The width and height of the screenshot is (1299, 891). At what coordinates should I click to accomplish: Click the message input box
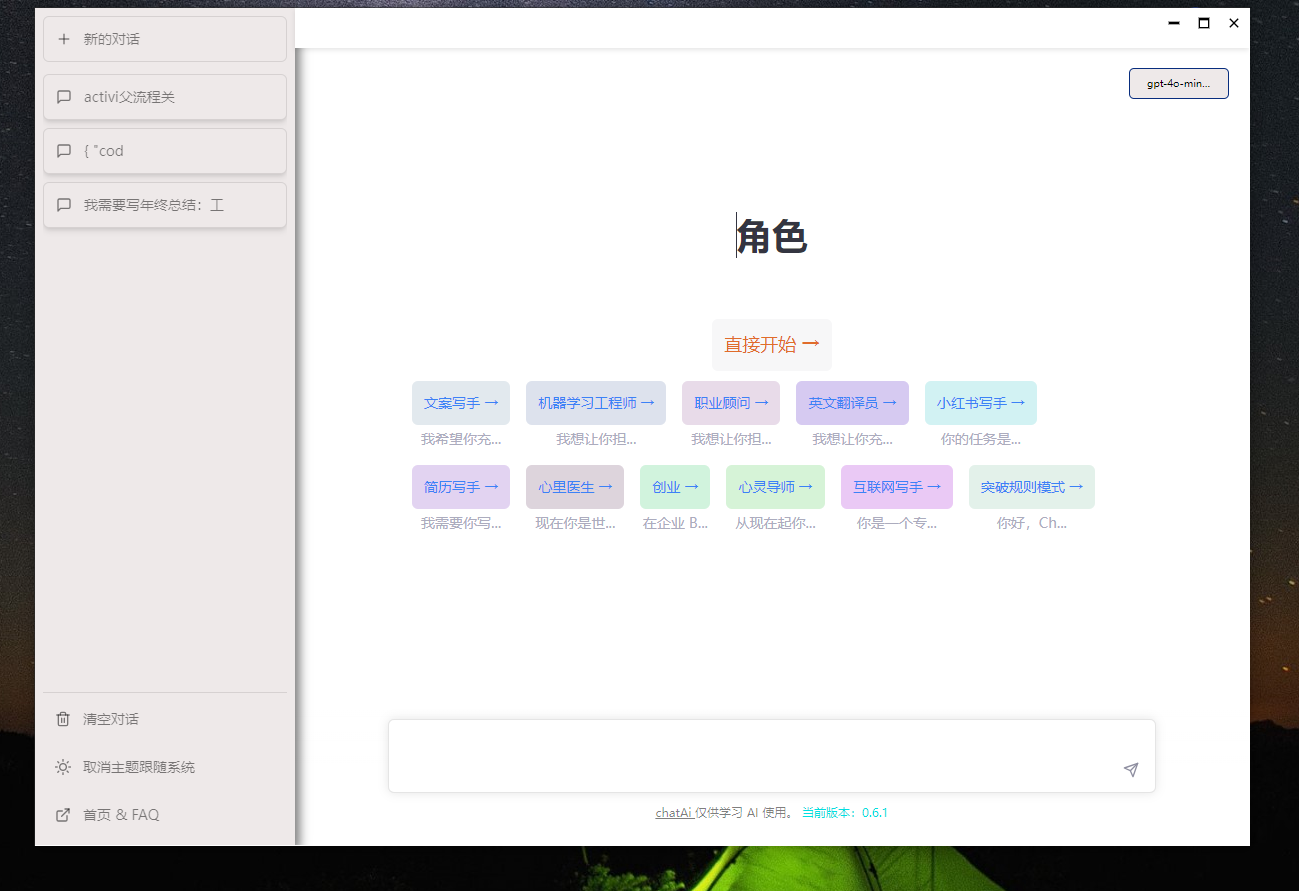(772, 756)
